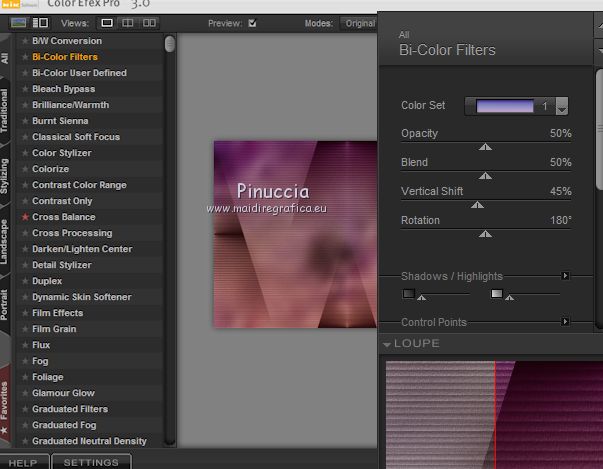Click the Blend slider handle

coord(485,176)
